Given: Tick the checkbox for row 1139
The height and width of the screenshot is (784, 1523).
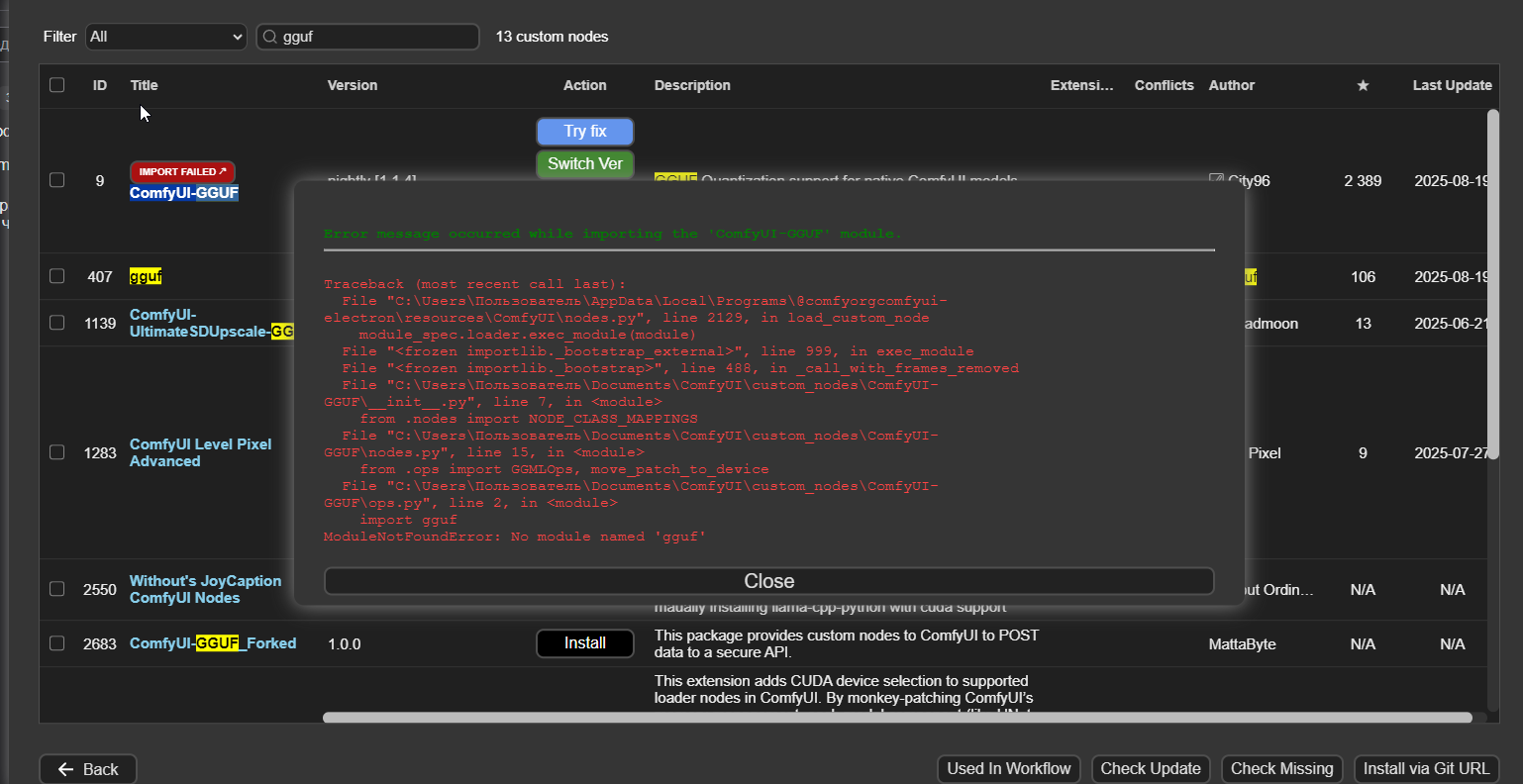Looking at the screenshot, I should click(57, 323).
